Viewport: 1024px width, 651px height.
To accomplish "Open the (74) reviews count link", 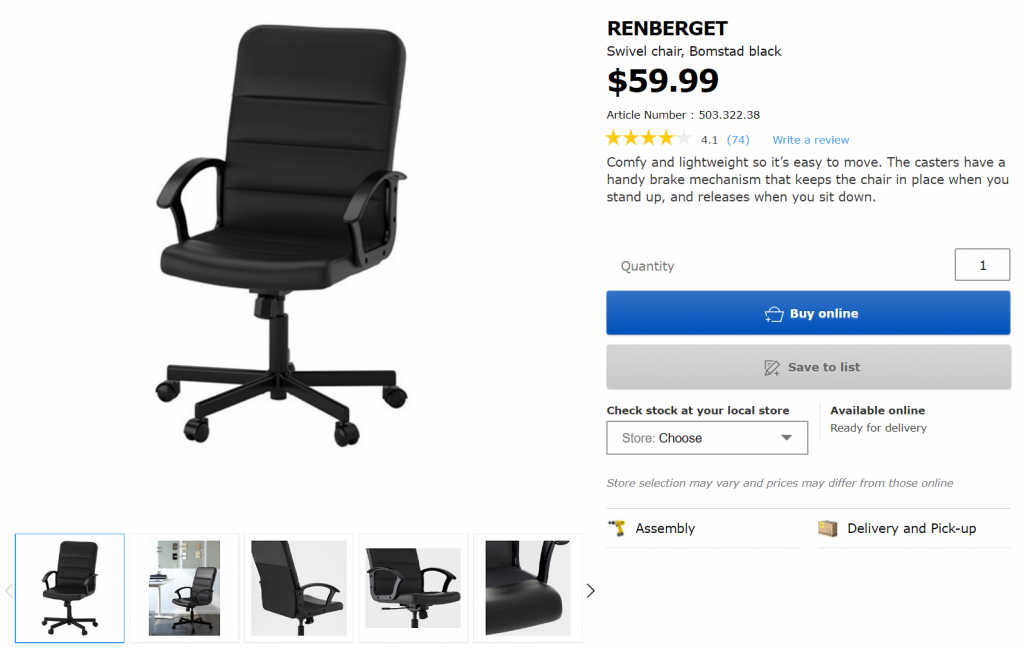I will [738, 140].
